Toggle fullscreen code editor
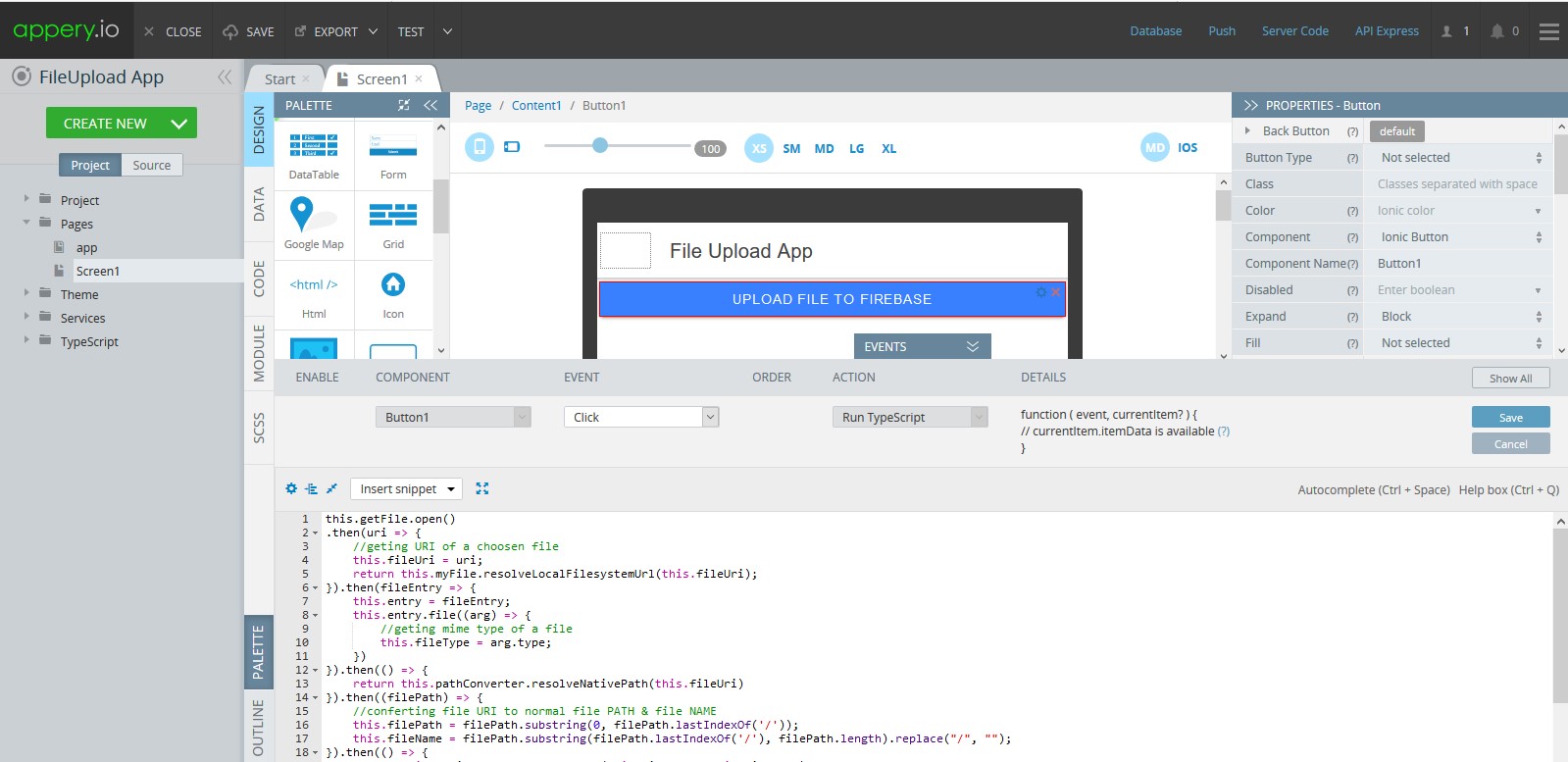Image resolution: width=1568 pixels, height=762 pixels. tap(482, 488)
